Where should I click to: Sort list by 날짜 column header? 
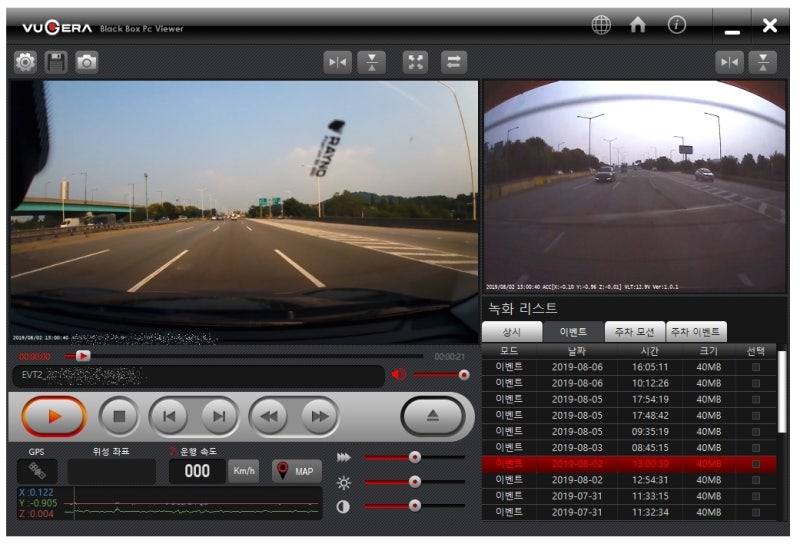click(x=577, y=351)
